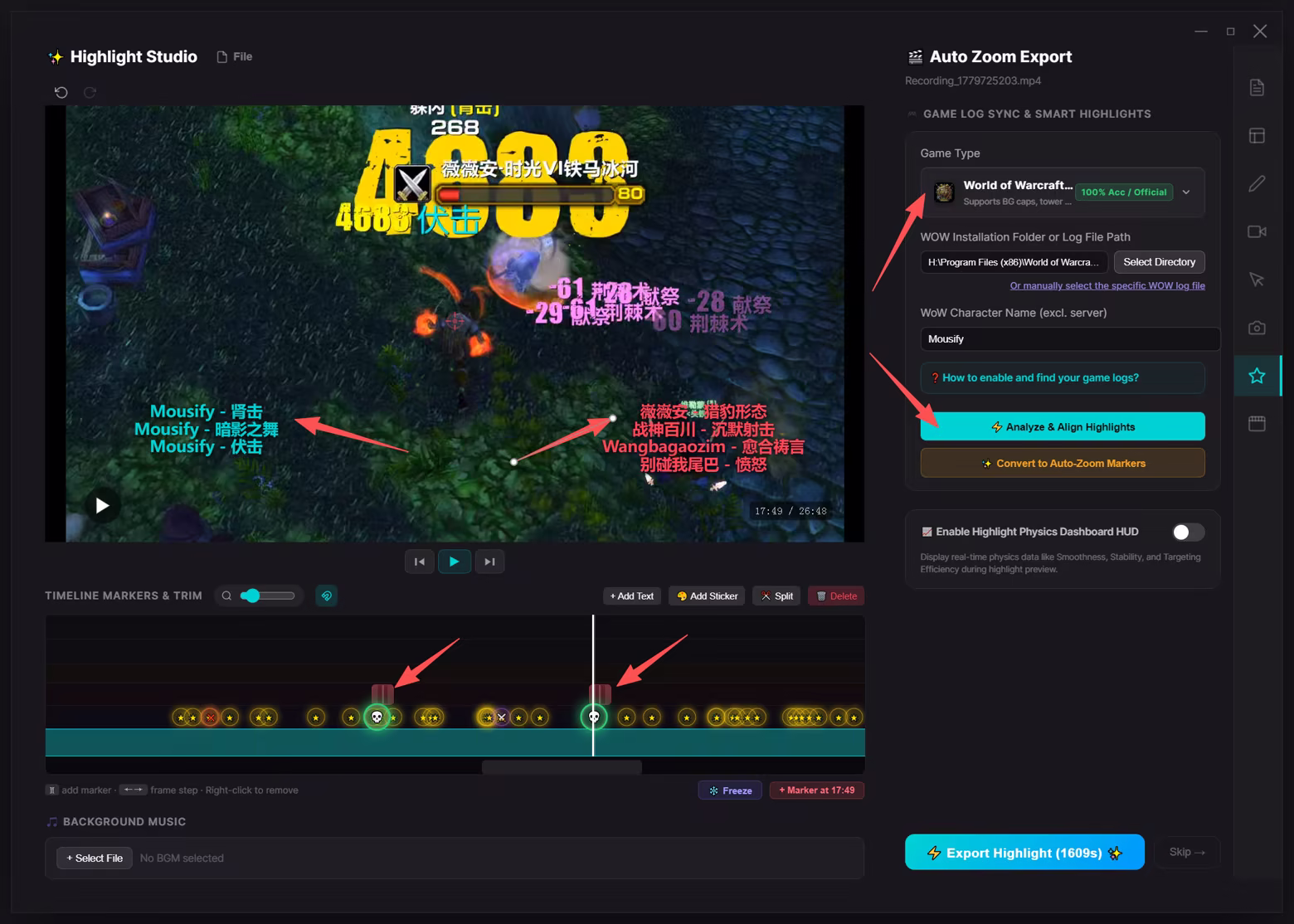
Task: Click the Add Text button
Action: coord(632,596)
